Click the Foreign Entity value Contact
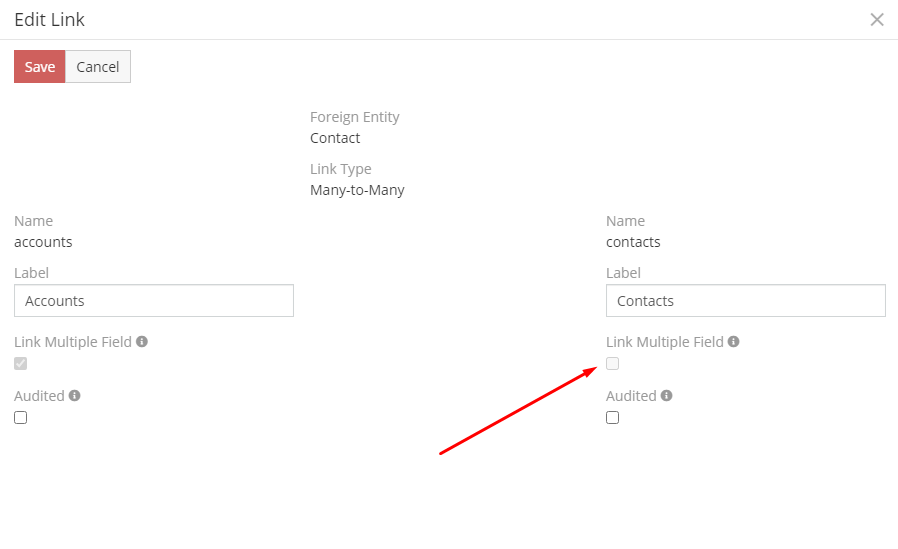 pos(335,138)
